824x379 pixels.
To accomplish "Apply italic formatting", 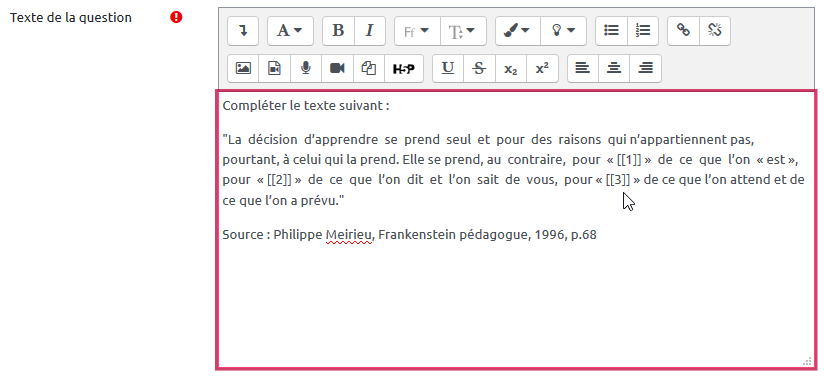I will [369, 31].
